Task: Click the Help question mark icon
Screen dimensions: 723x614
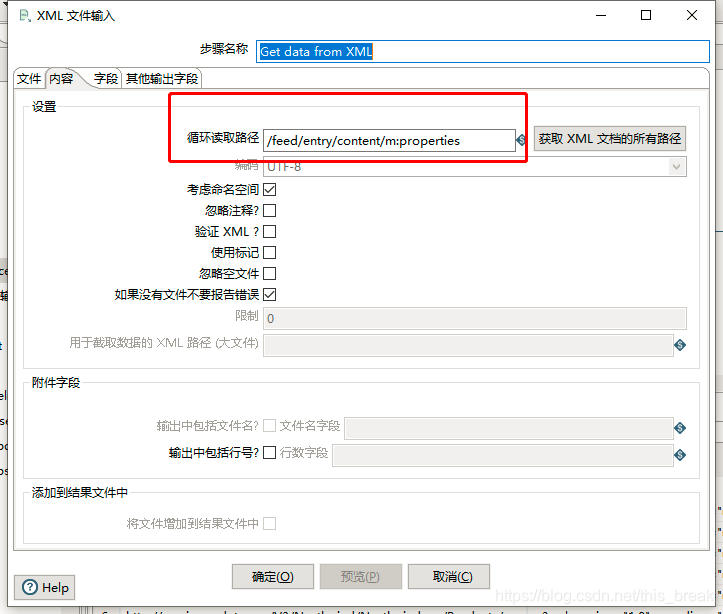Action: pos(30,587)
